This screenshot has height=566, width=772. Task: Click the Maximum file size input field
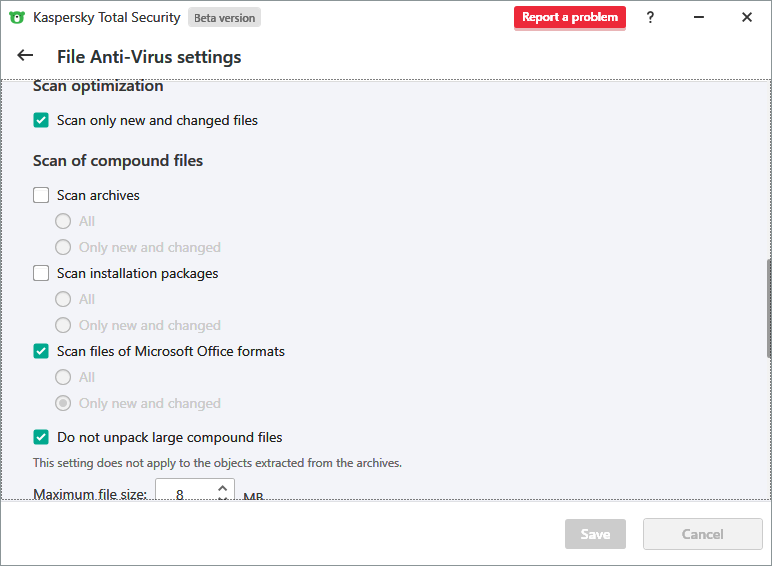pyautogui.click(x=183, y=494)
